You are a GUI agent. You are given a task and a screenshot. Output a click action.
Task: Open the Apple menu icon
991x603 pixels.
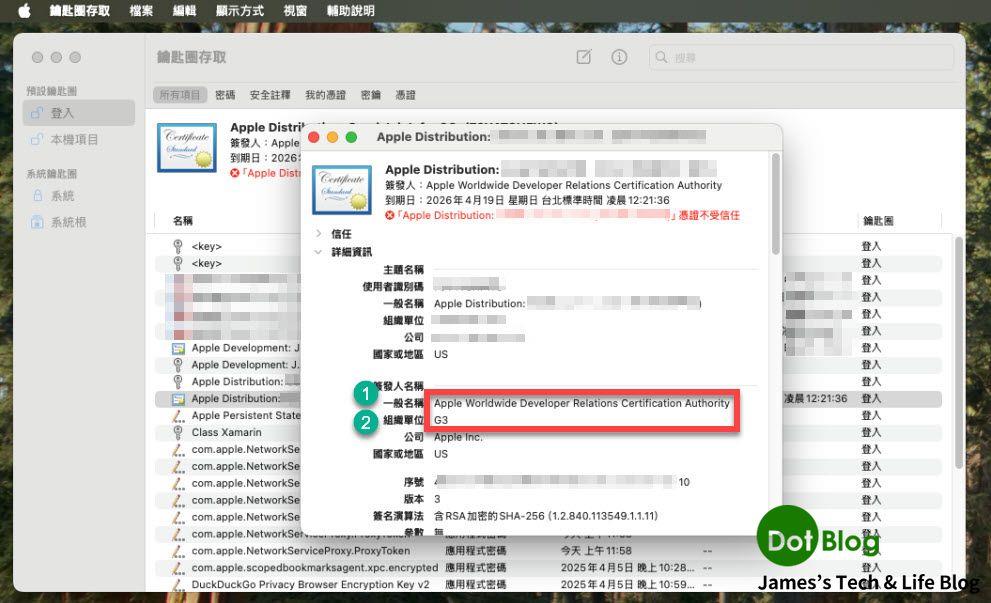(x=24, y=11)
